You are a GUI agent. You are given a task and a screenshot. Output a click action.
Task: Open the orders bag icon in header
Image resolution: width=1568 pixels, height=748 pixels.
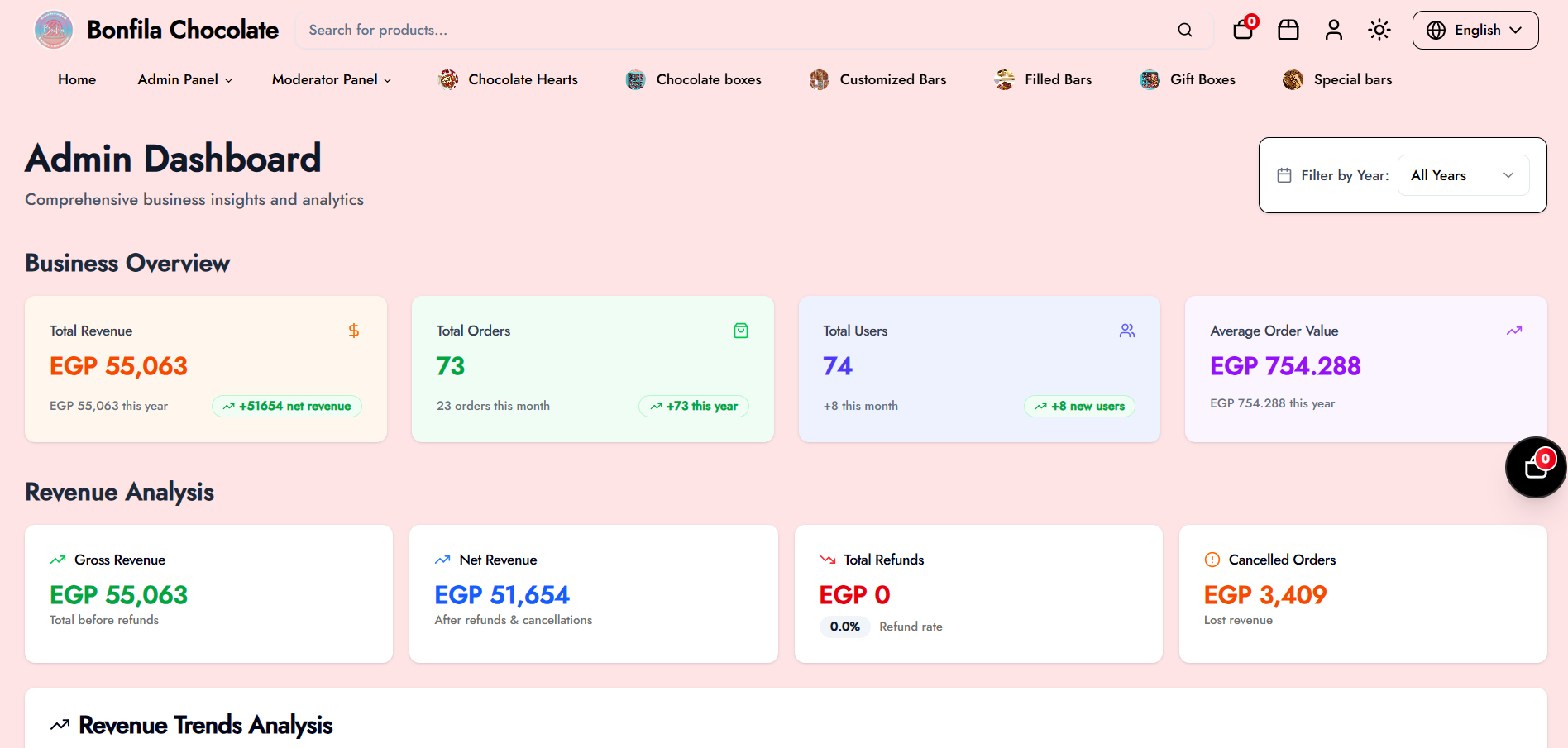tap(1288, 30)
